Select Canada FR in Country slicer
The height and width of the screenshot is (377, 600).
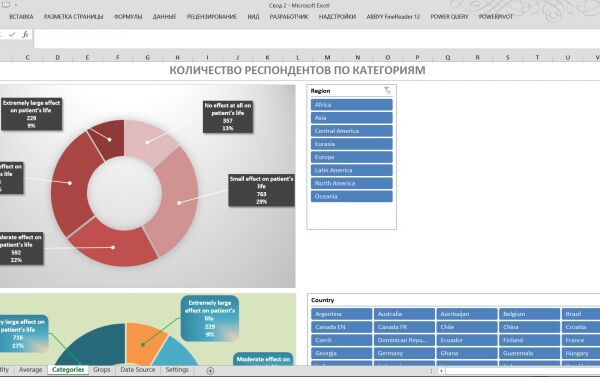coord(404,327)
